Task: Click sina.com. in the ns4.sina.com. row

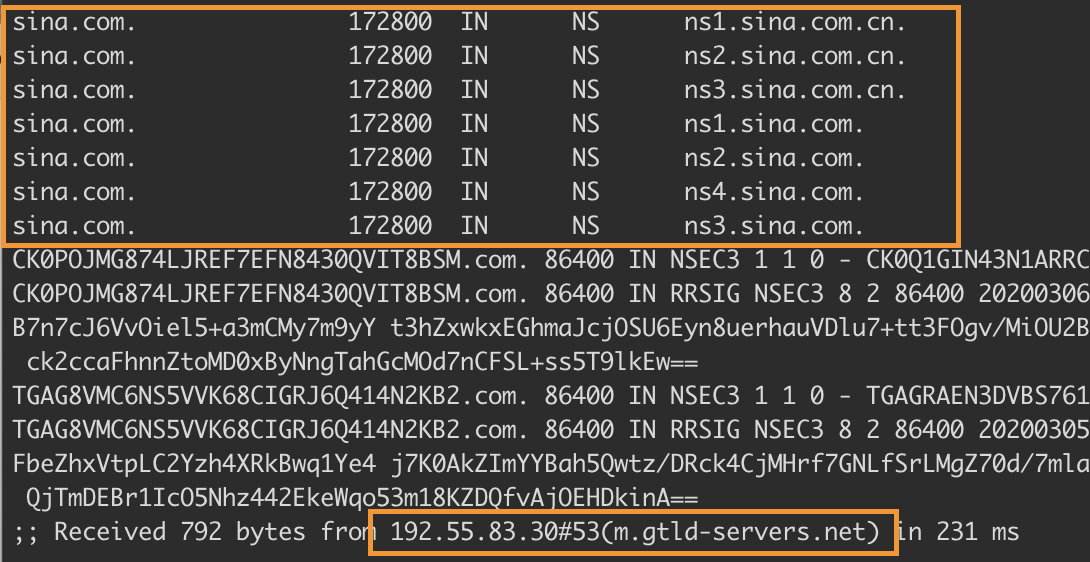Action: click(74, 192)
